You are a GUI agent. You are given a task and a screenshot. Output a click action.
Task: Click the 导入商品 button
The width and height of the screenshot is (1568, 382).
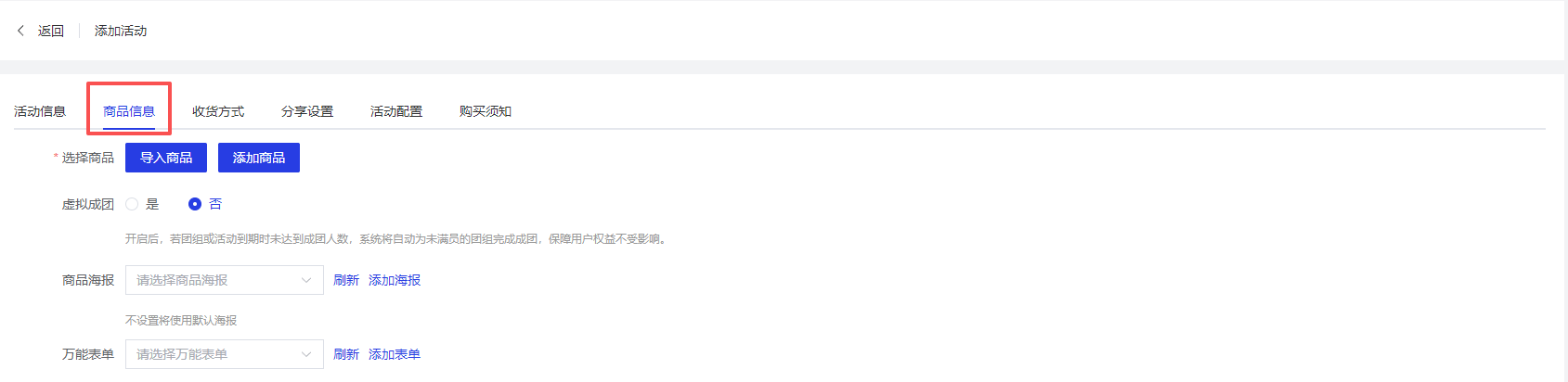166,158
